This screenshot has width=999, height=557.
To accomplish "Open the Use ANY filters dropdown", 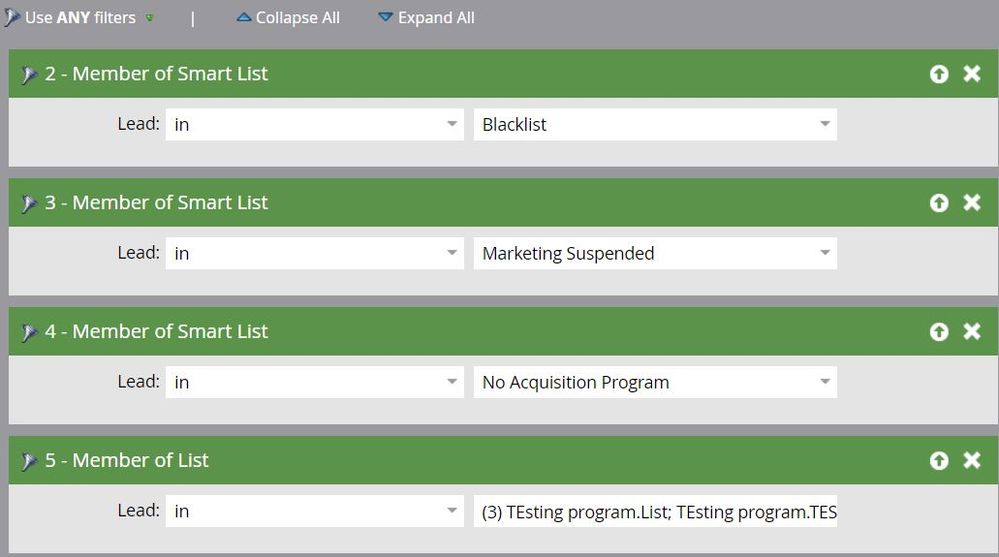I will [149, 18].
